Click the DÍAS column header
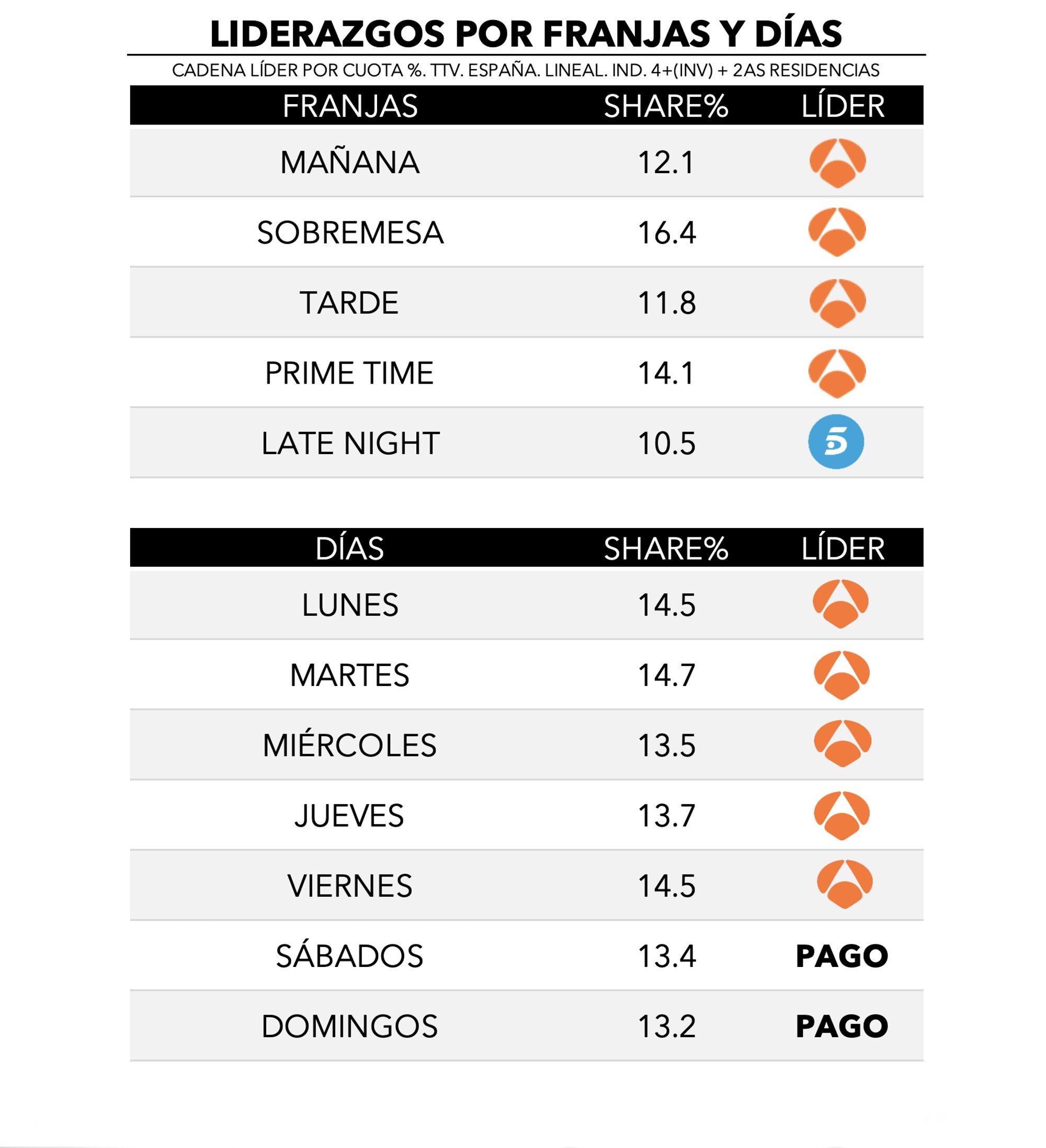 [x=349, y=548]
